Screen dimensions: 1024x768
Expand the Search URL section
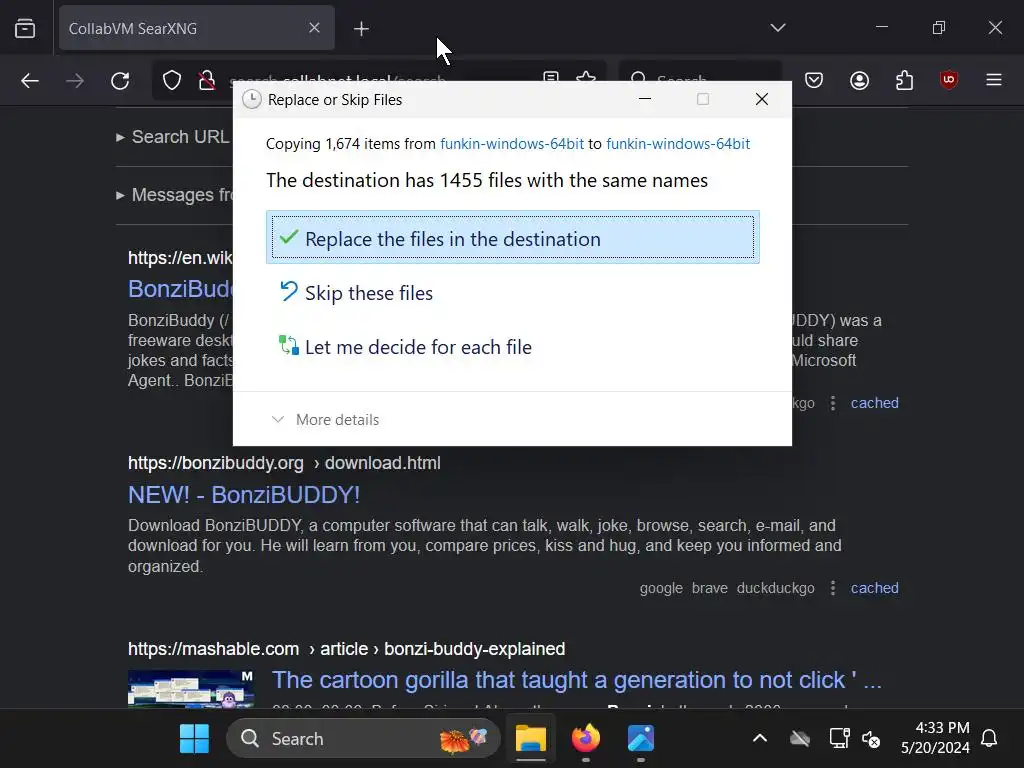coord(174,137)
